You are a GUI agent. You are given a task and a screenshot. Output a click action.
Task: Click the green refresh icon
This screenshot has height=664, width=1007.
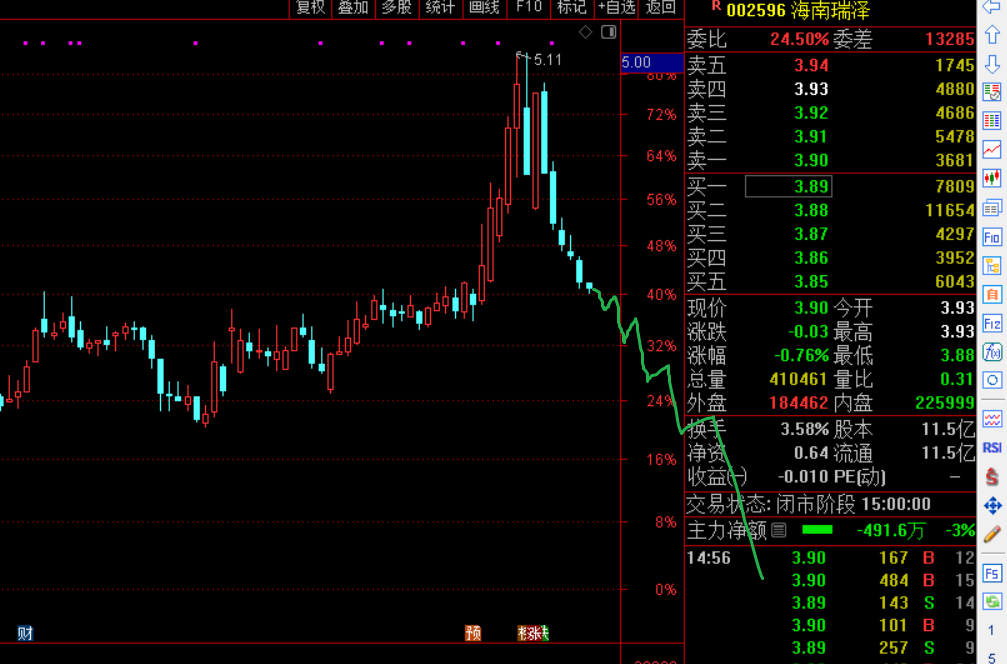click(992, 602)
